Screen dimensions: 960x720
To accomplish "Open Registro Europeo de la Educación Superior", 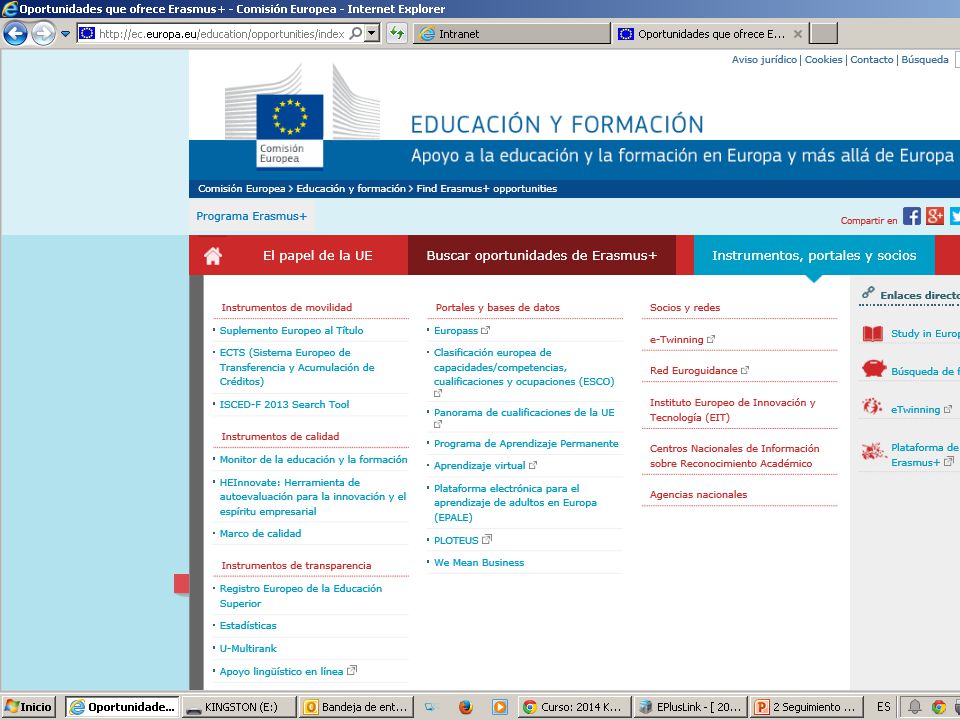I will tap(301, 596).
